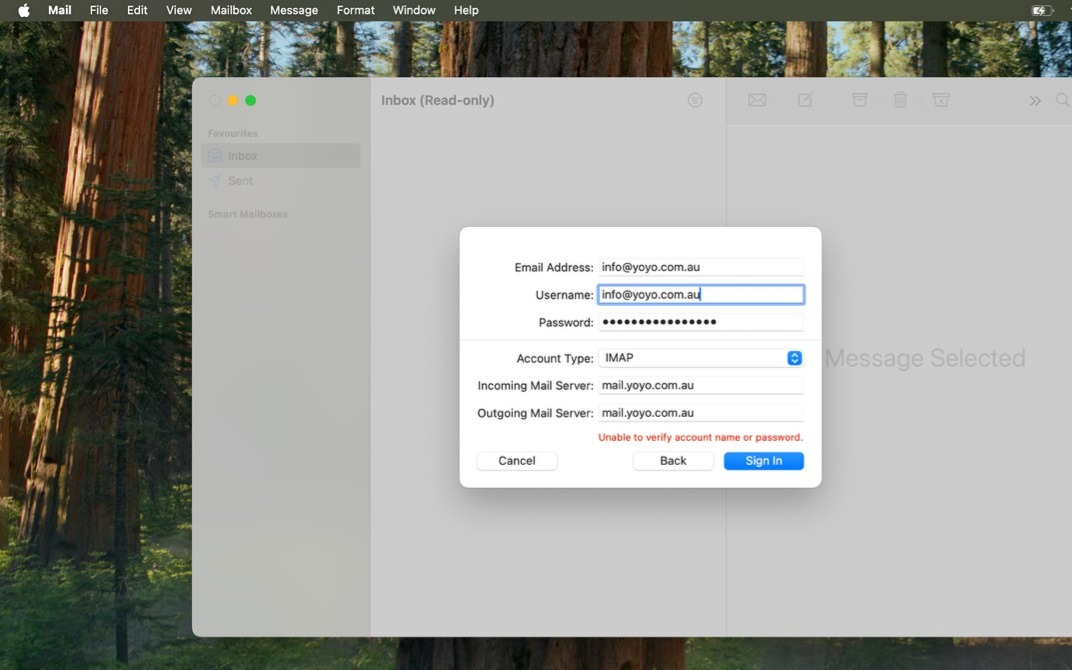Open the Account Type IMAP dropdown

701,358
